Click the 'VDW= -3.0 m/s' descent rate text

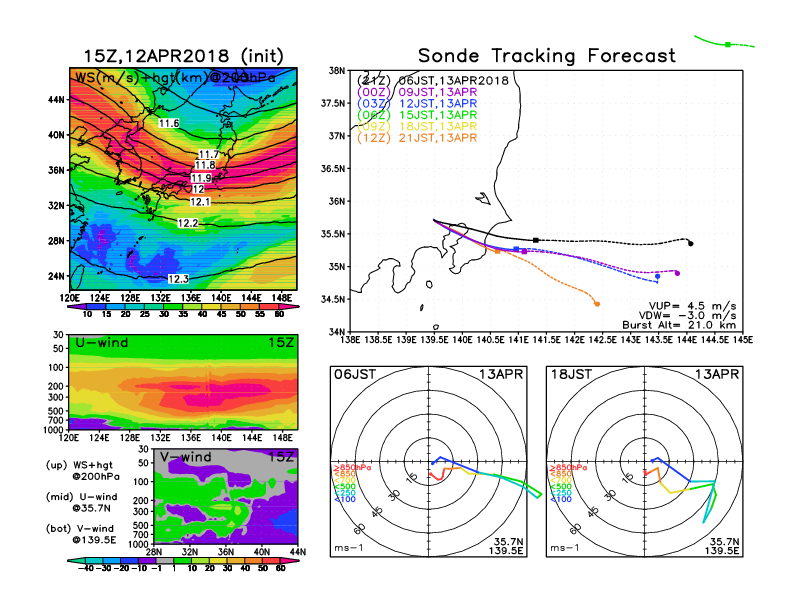pyautogui.click(x=687, y=316)
